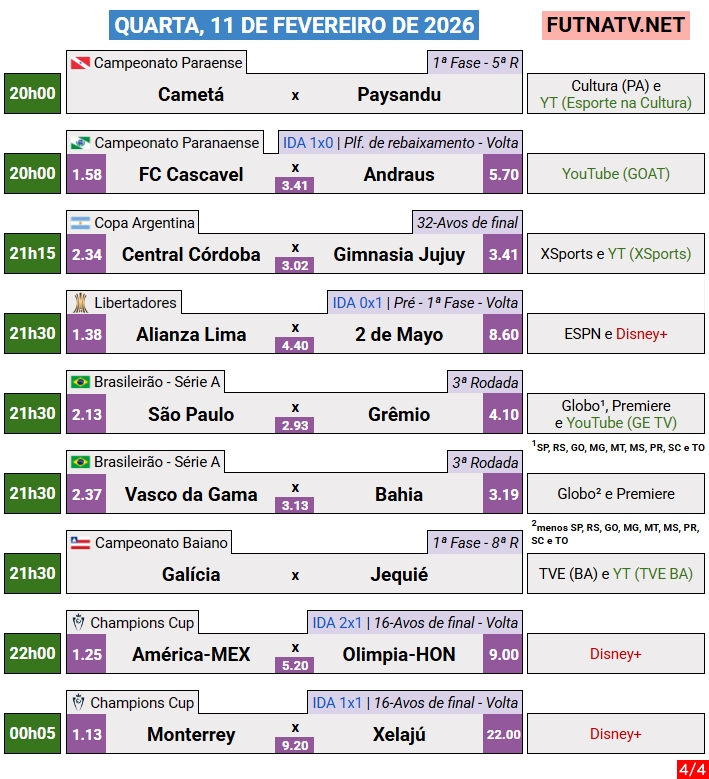709x779 pixels.
Task: Click the Brazil flag in Vasco da Gama row
Action: (x=80, y=462)
